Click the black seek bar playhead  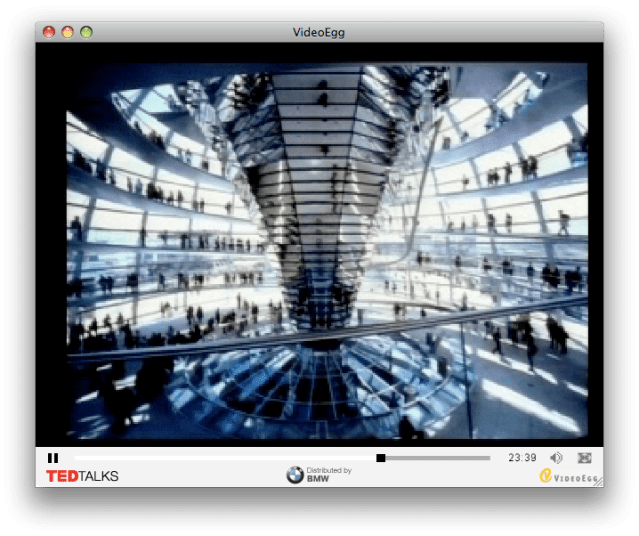pos(381,458)
